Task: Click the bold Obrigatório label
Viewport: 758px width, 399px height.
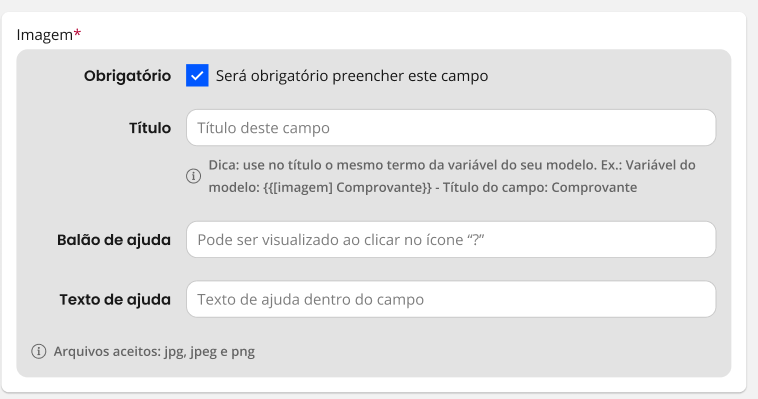Action: (x=127, y=76)
